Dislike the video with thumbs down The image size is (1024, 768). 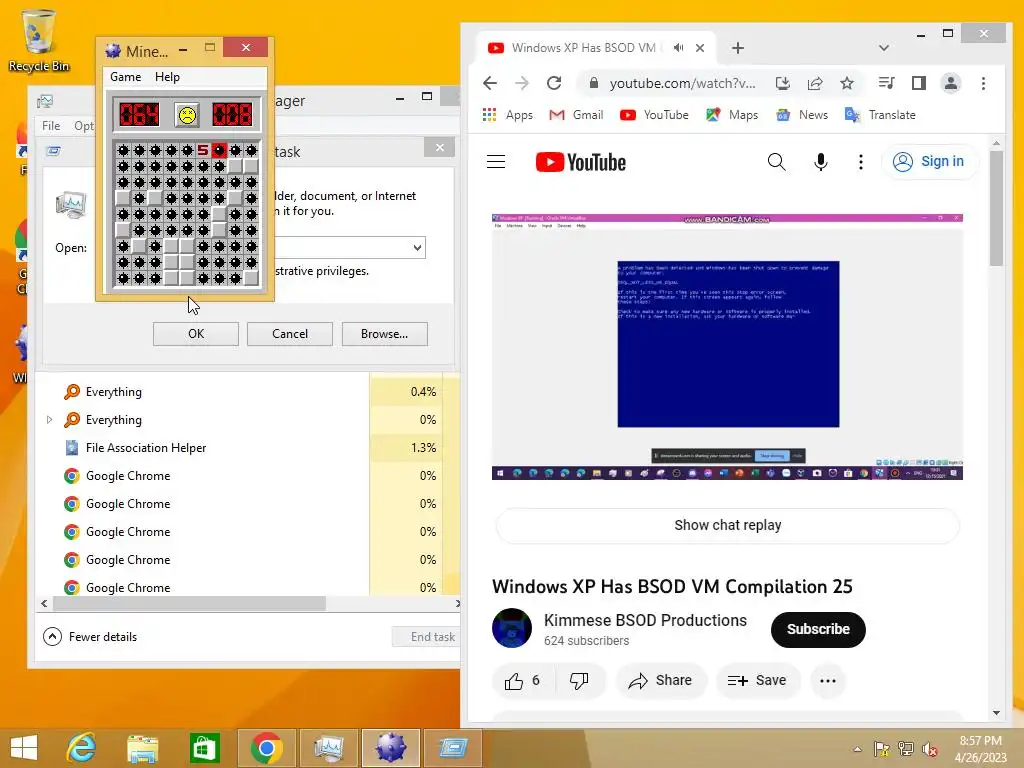click(x=580, y=681)
